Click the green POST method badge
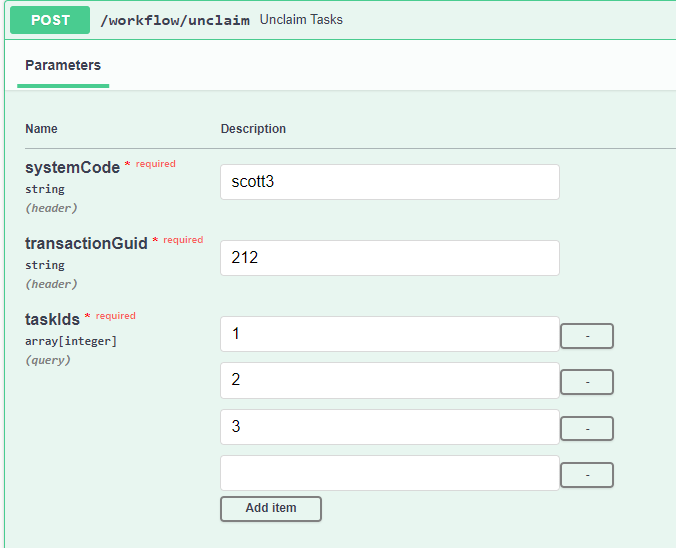676x548 pixels. 50,20
